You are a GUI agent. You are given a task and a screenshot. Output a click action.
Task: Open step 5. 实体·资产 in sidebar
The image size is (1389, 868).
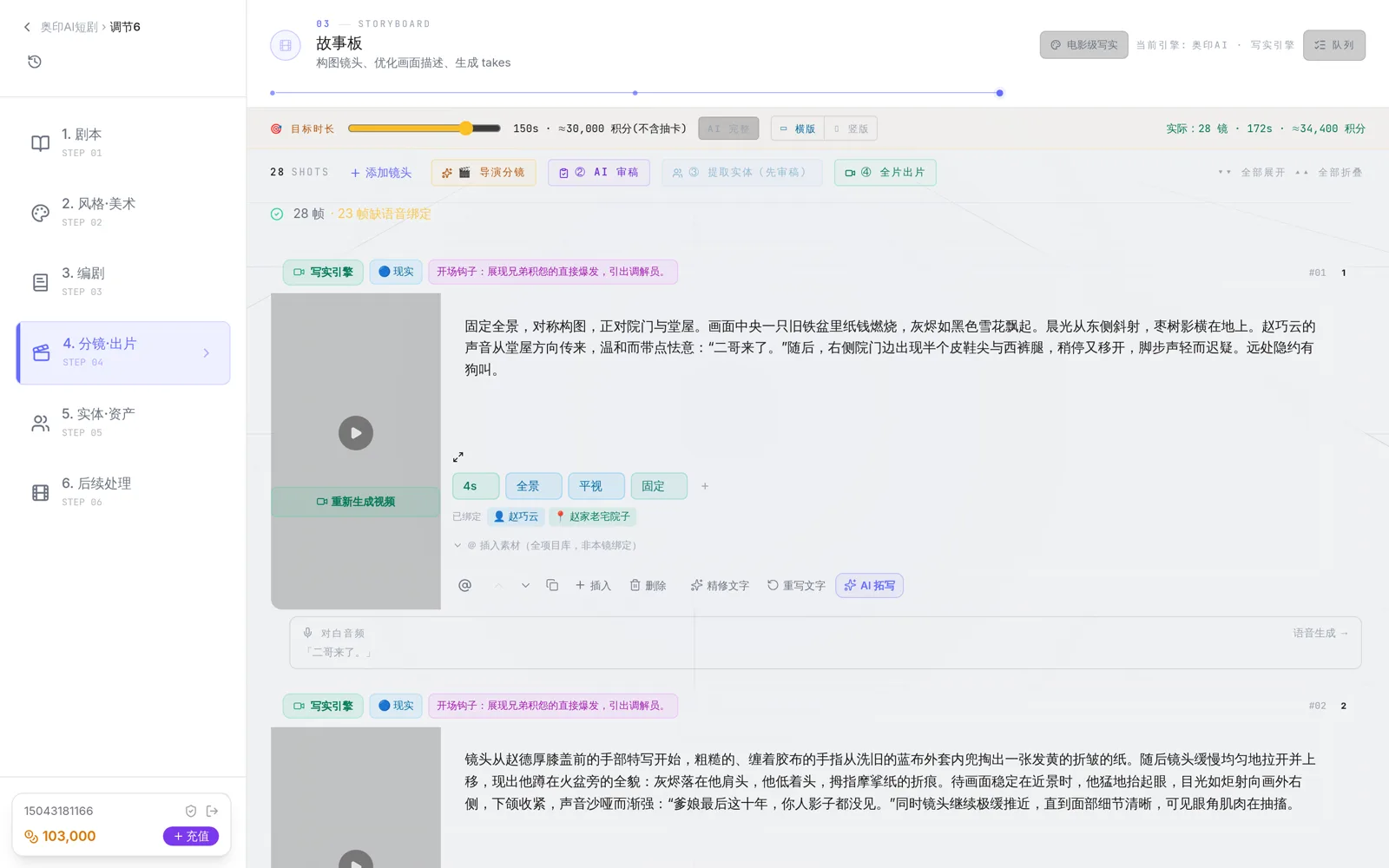(x=123, y=422)
